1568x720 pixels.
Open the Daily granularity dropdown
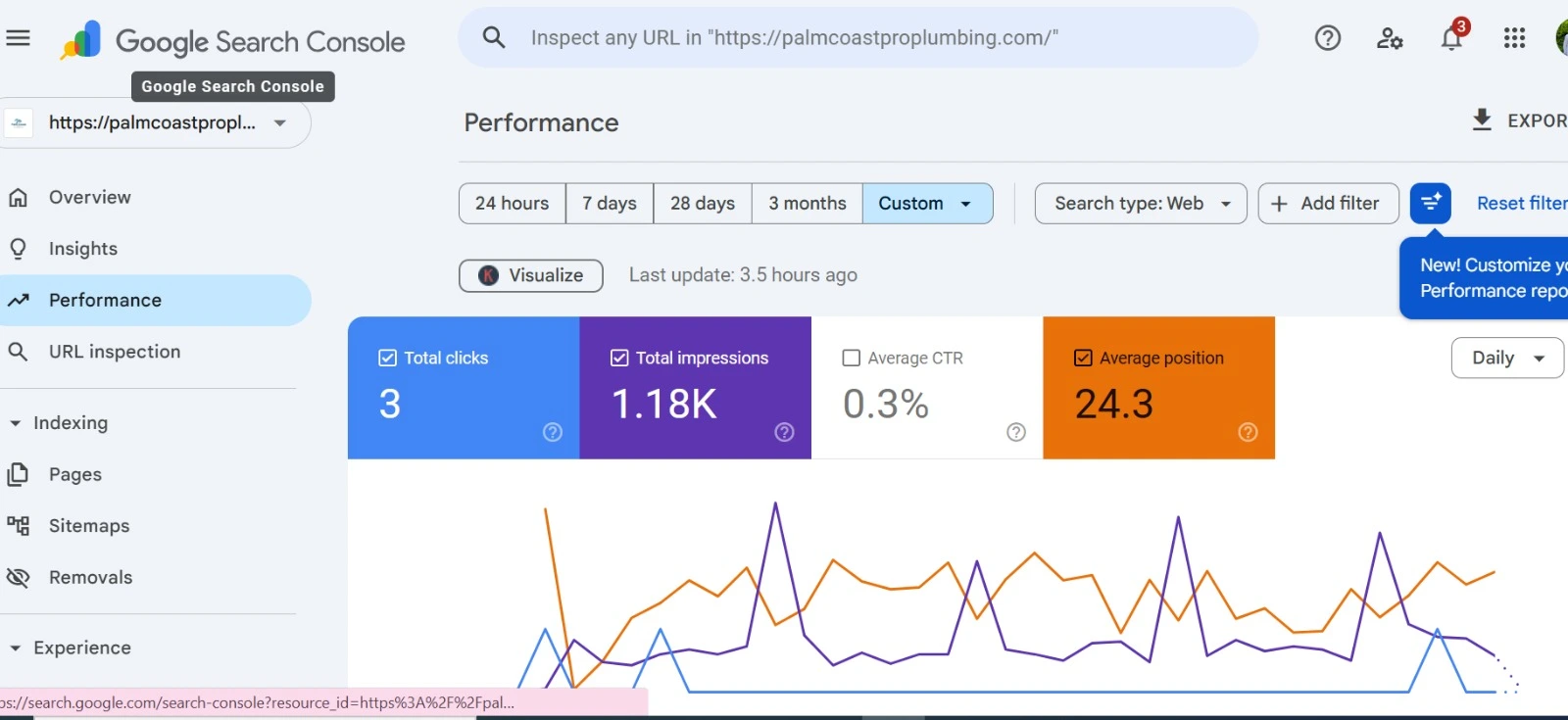click(1507, 358)
